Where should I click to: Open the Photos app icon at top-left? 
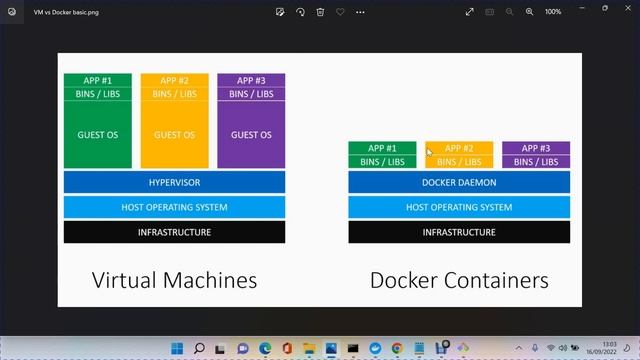pos(12,12)
